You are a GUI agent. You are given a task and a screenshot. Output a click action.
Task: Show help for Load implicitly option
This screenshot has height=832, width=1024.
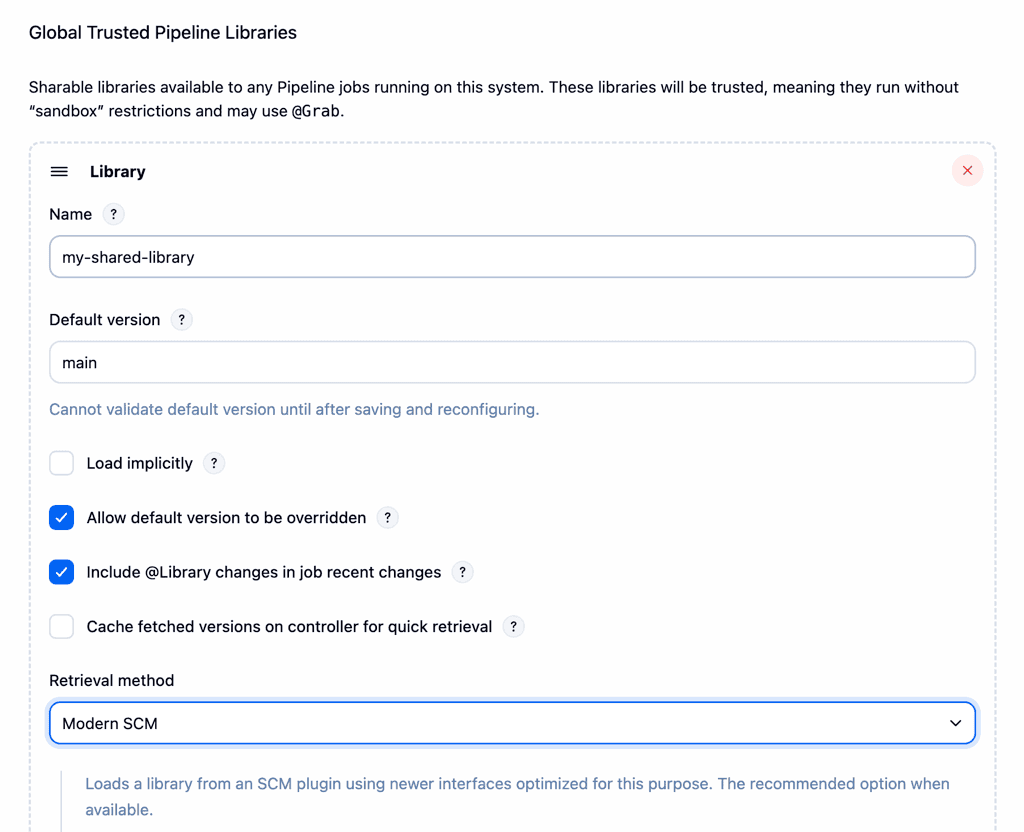click(x=213, y=463)
